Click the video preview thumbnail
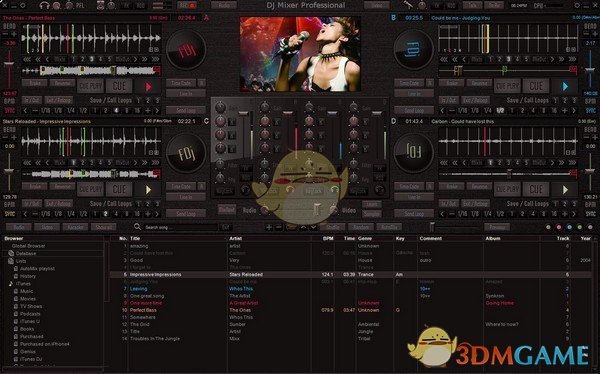 coord(300,54)
